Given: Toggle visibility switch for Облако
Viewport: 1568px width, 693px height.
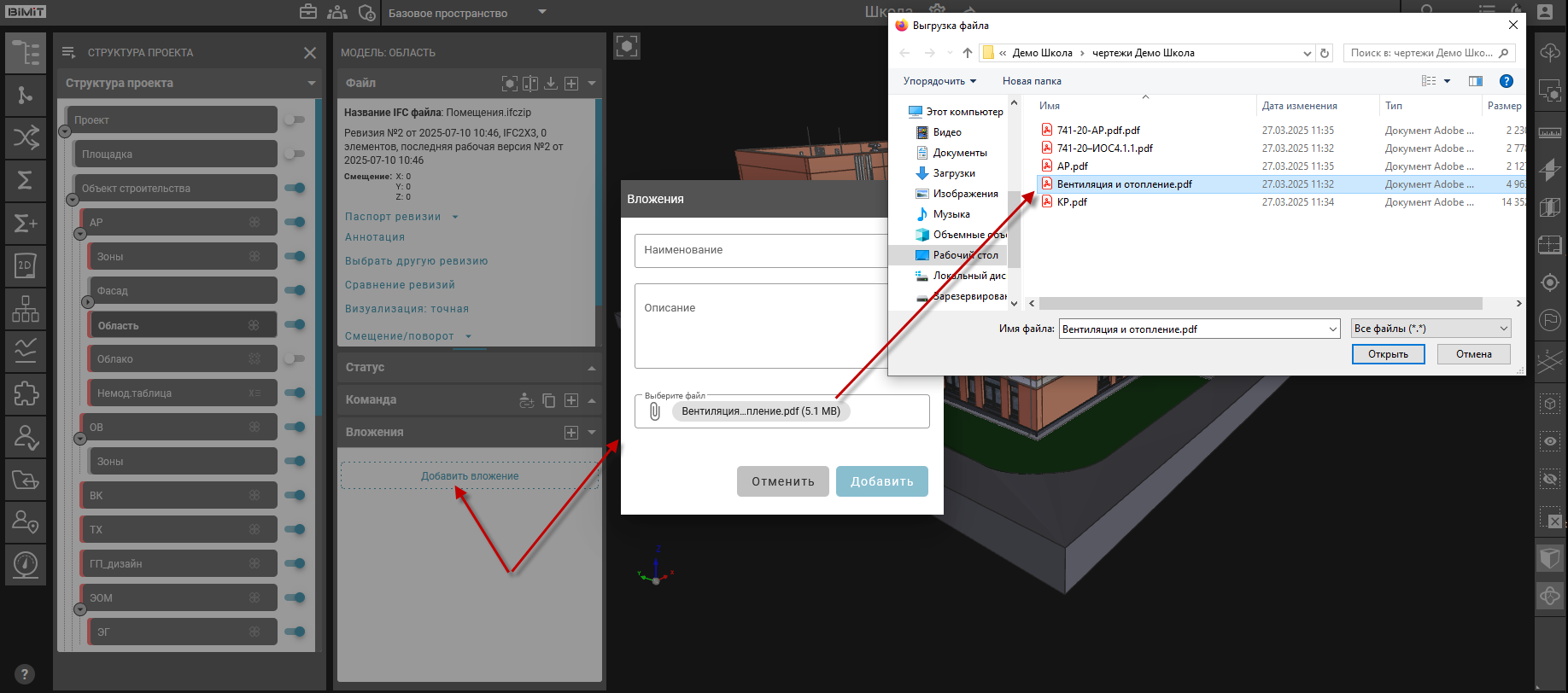Looking at the screenshot, I should pos(295,359).
